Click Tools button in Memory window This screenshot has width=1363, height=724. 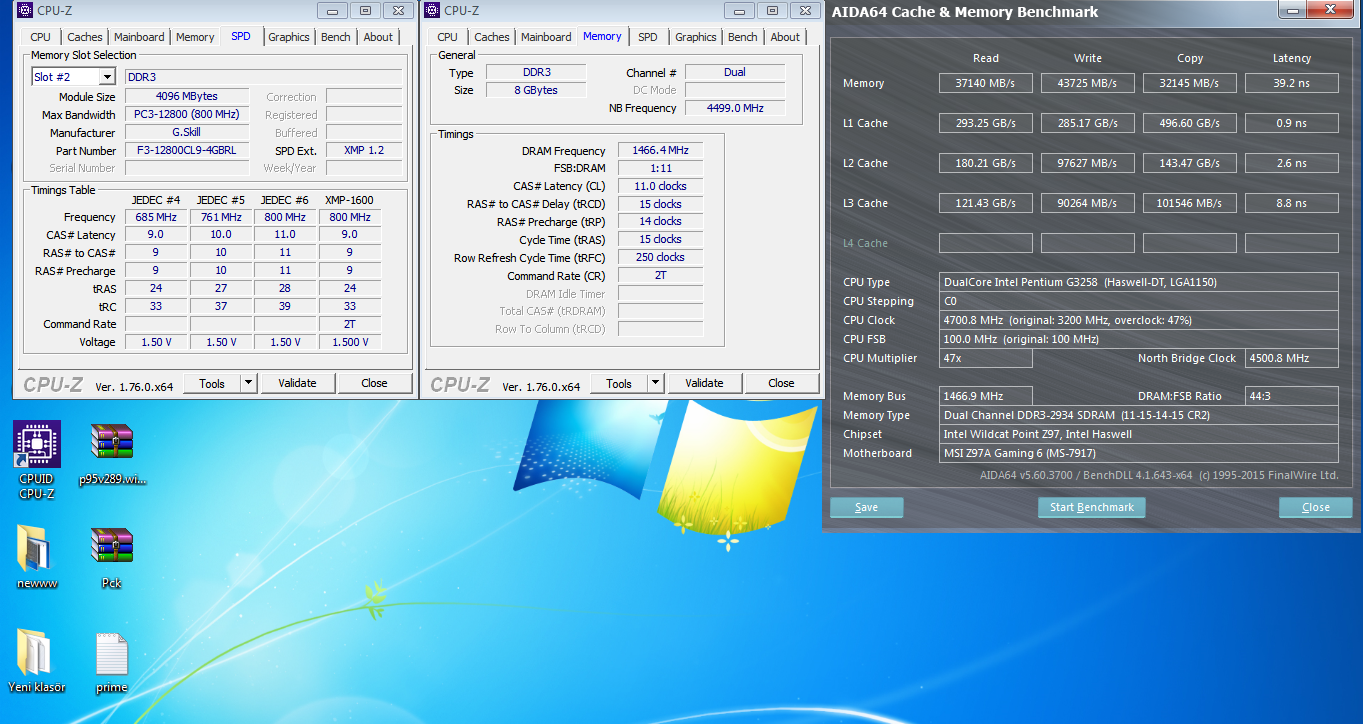coord(619,383)
